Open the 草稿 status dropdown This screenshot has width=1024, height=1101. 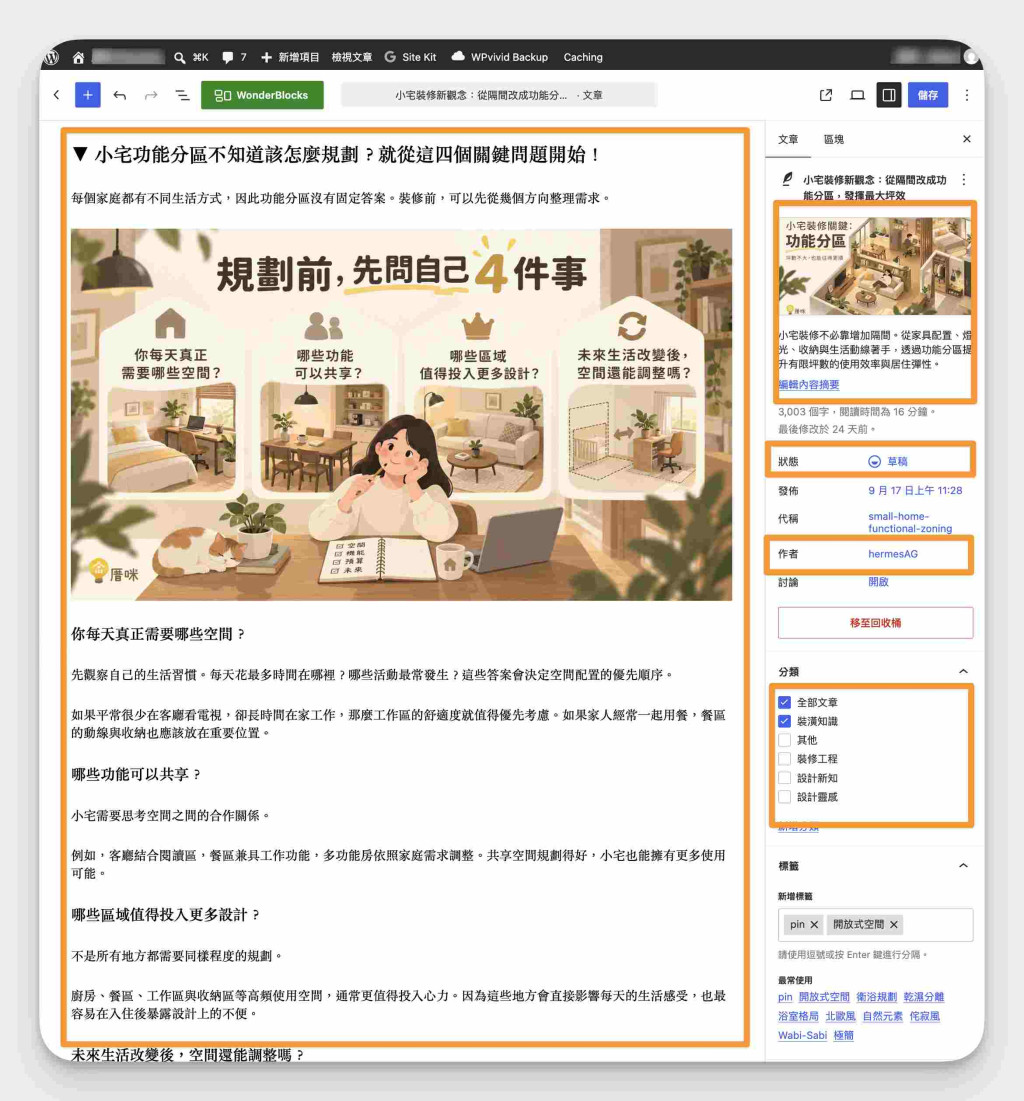[x=888, y=461]
